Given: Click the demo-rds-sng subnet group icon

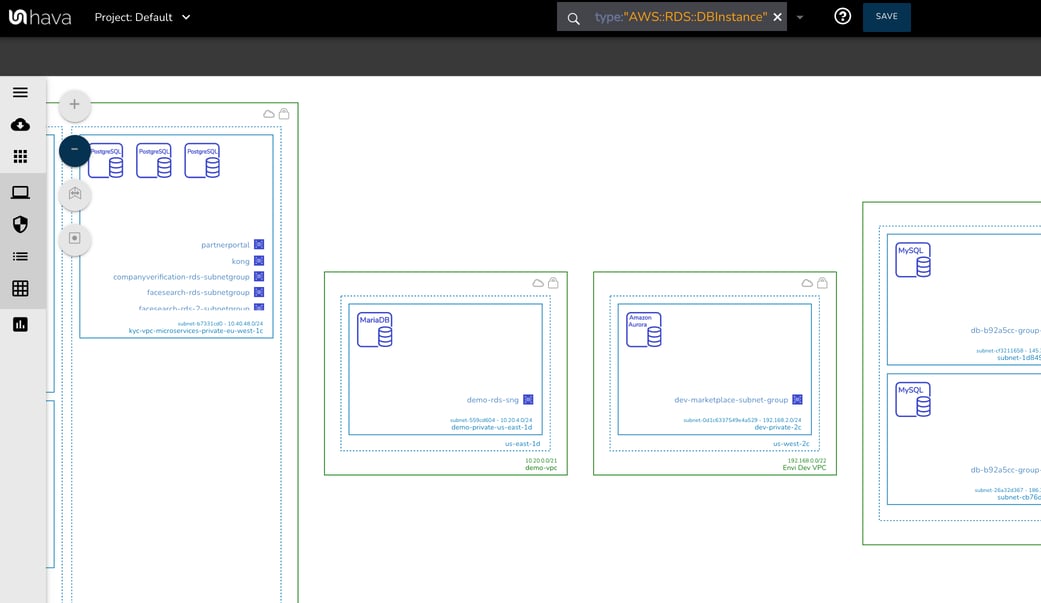Looking at the screenshot, I should pos(528,399).
